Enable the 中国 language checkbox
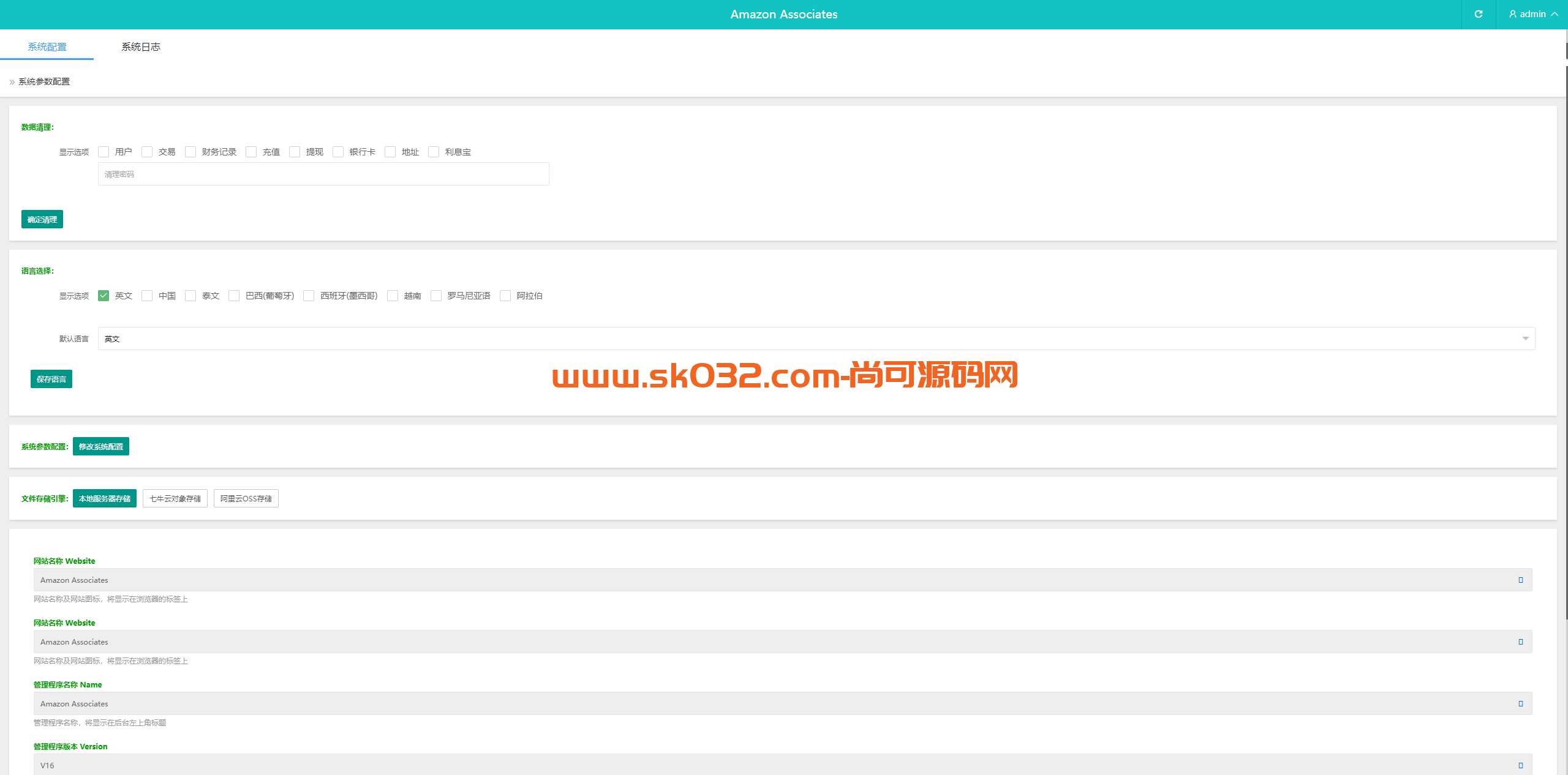The width and height of the screenshot is (1568, 775). pos(147,296)
